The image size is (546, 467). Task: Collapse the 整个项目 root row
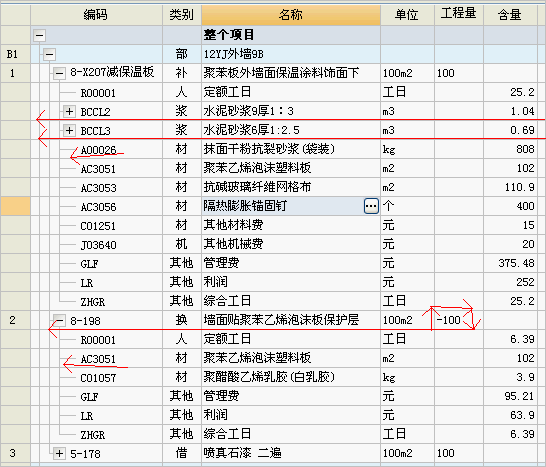(x=39, y=35)
